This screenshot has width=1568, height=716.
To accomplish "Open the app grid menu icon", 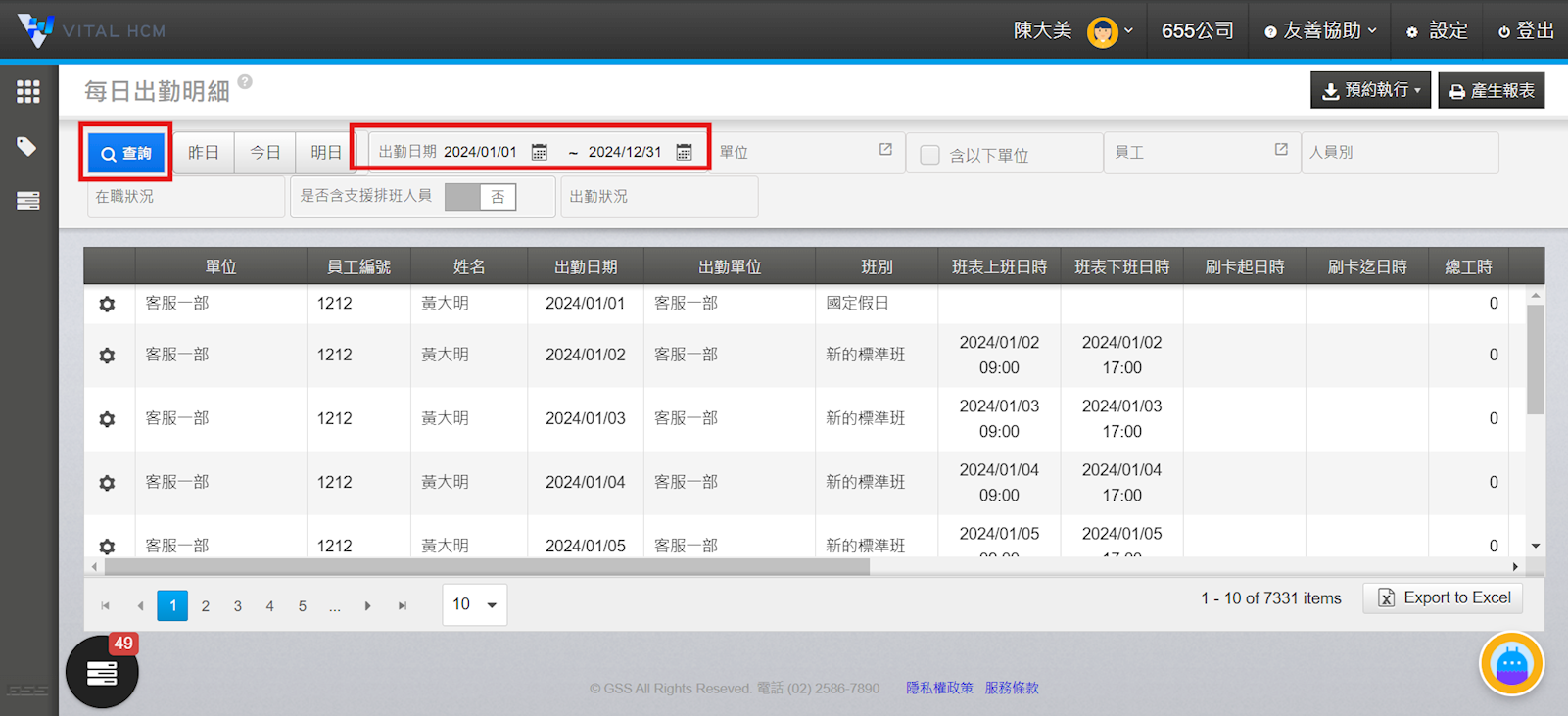I will 28,92.
